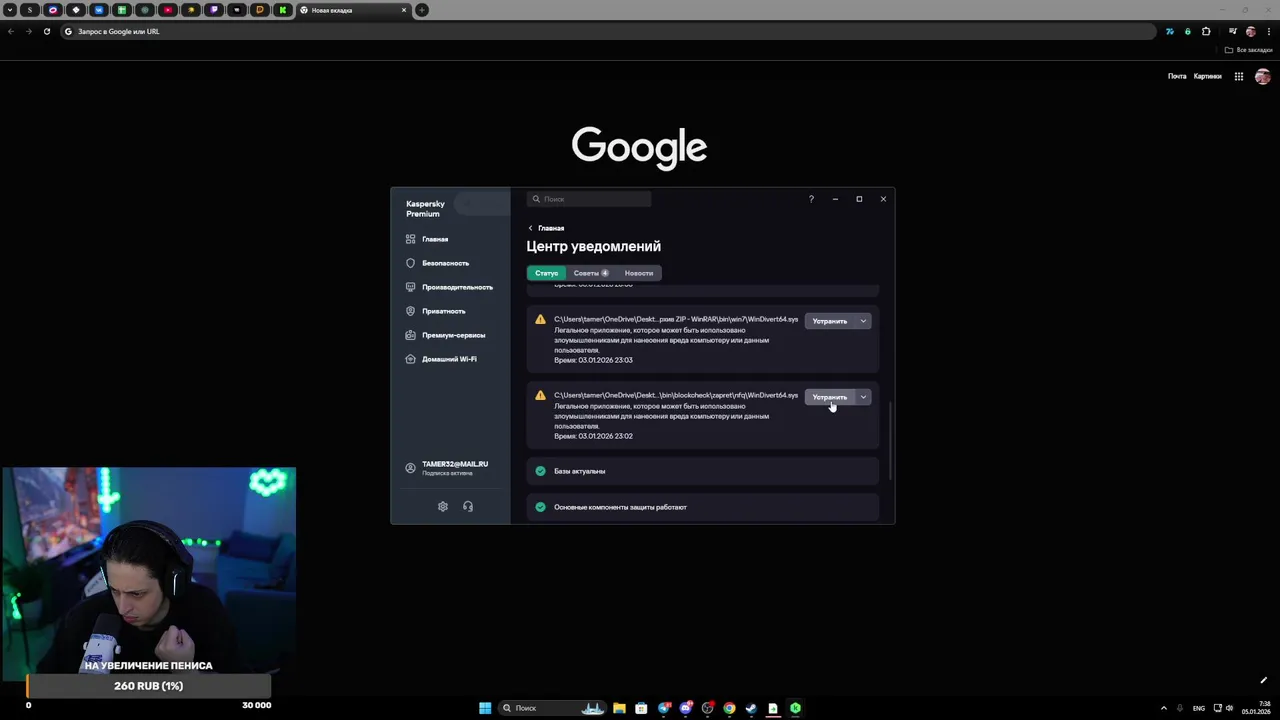Open Google apps grid
This screenshot has height=720, width=1280.
(x=1239, y=76)
